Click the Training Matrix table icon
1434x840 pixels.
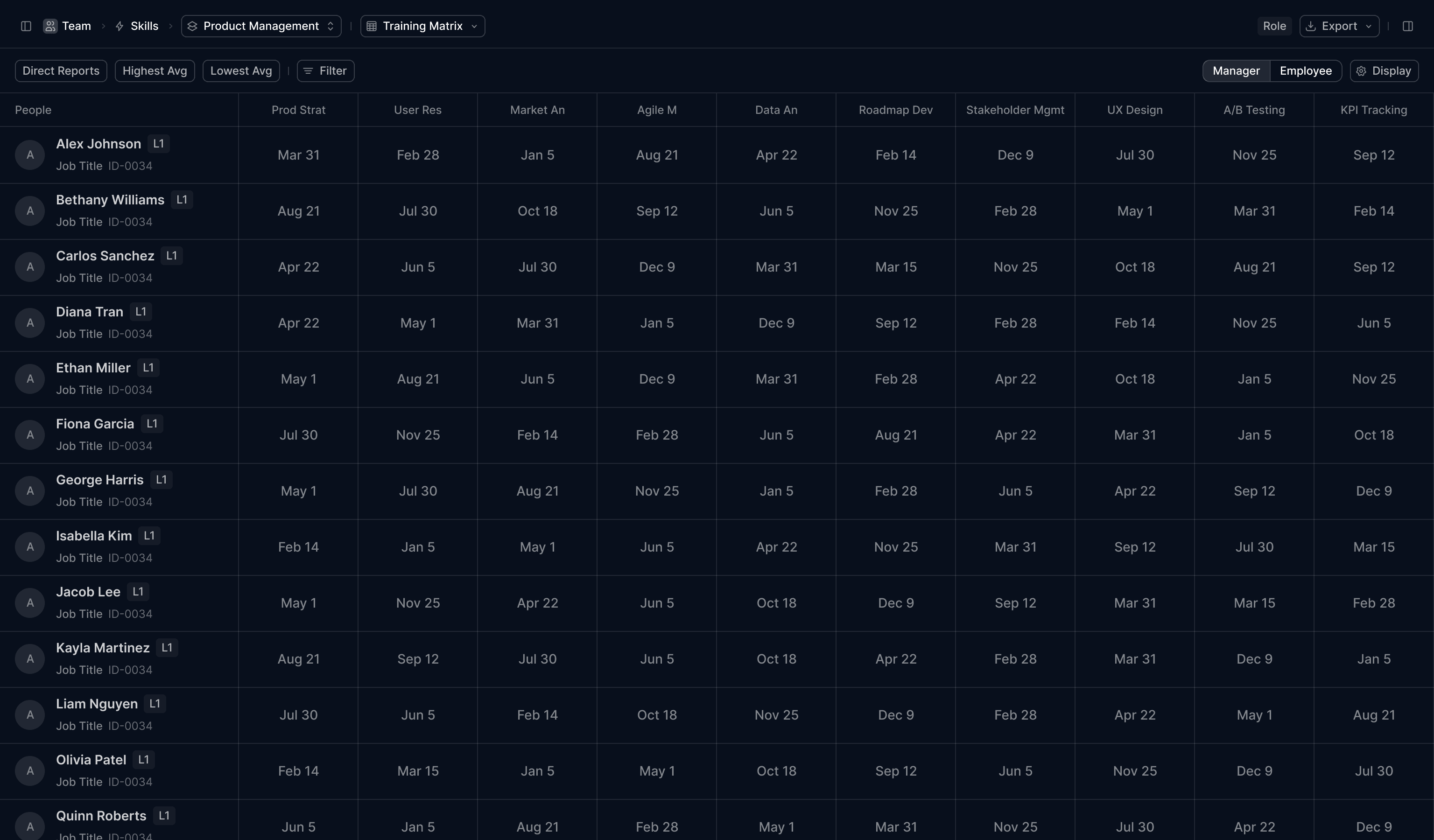(372, 26)
